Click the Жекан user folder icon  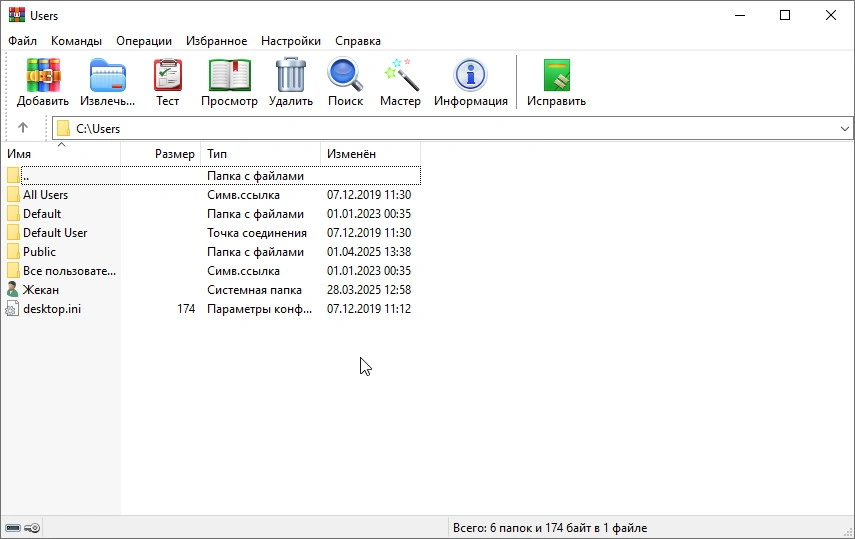pos(13,290)
